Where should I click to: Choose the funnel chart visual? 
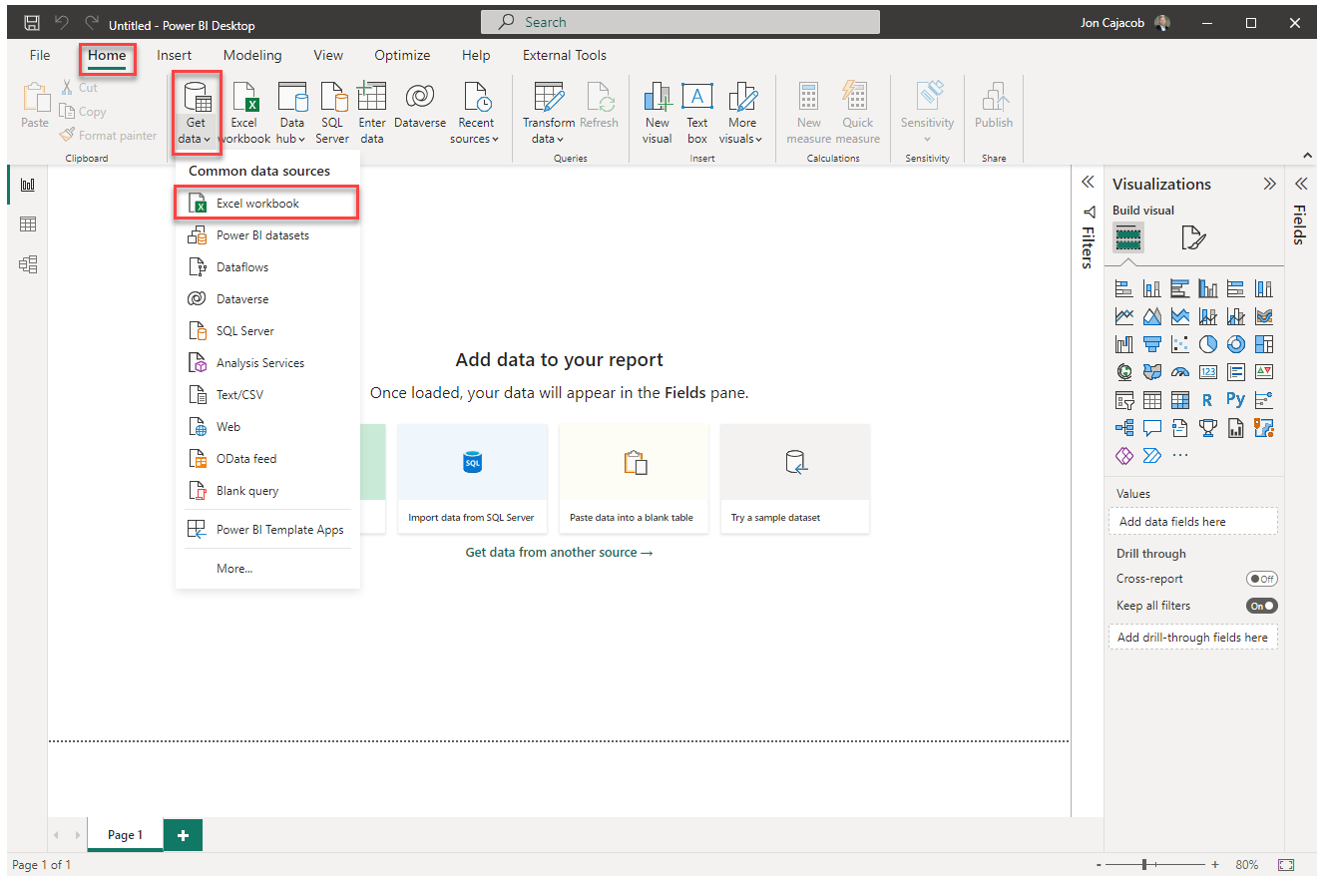pyautogui.click(x=1152, y=345)
